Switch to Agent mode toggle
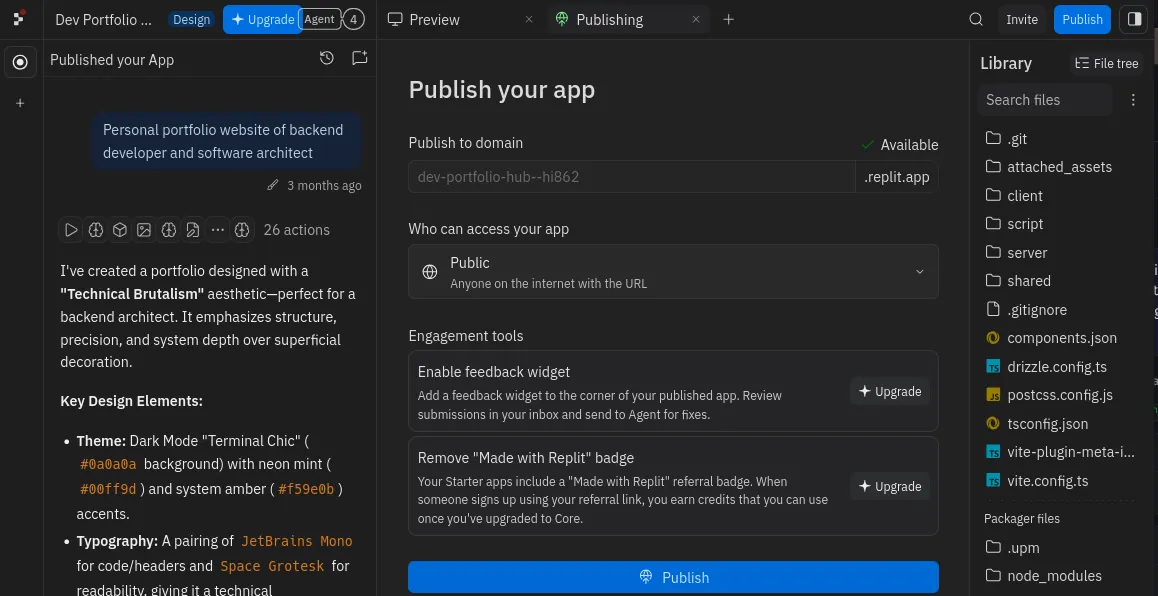The image size is (1158, 596). pyautogui.click(x=320, y=19)
